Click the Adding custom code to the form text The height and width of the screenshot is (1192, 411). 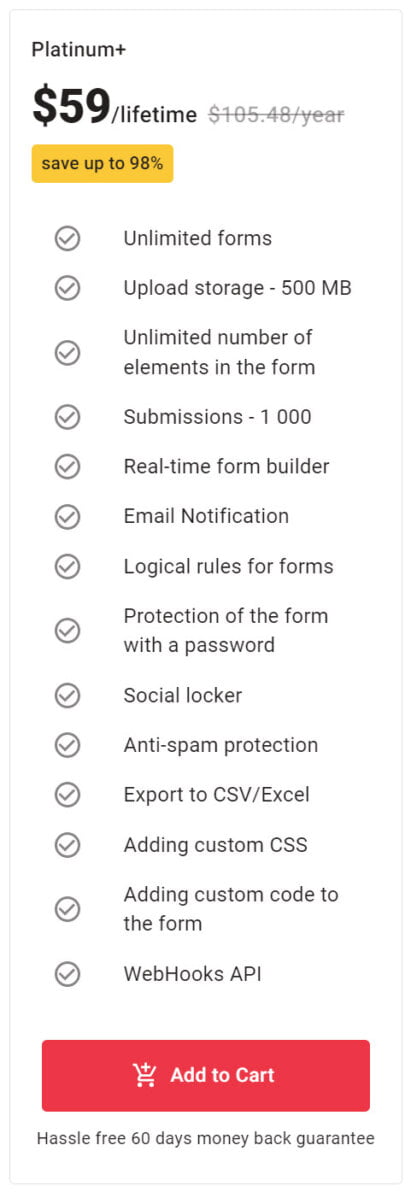(231, 908)
